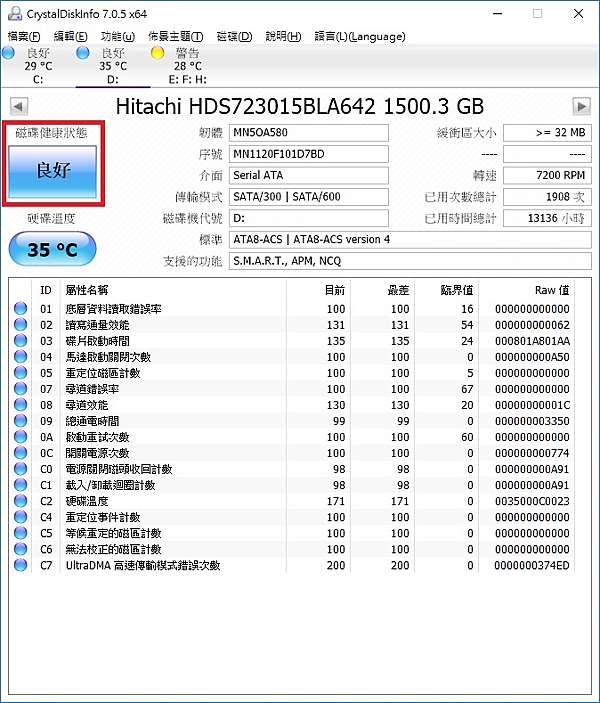Select the 重定位磁區計數 attribute row
Image resolution: width=600 pixels, height=703 pixels.
click(292, 373)
